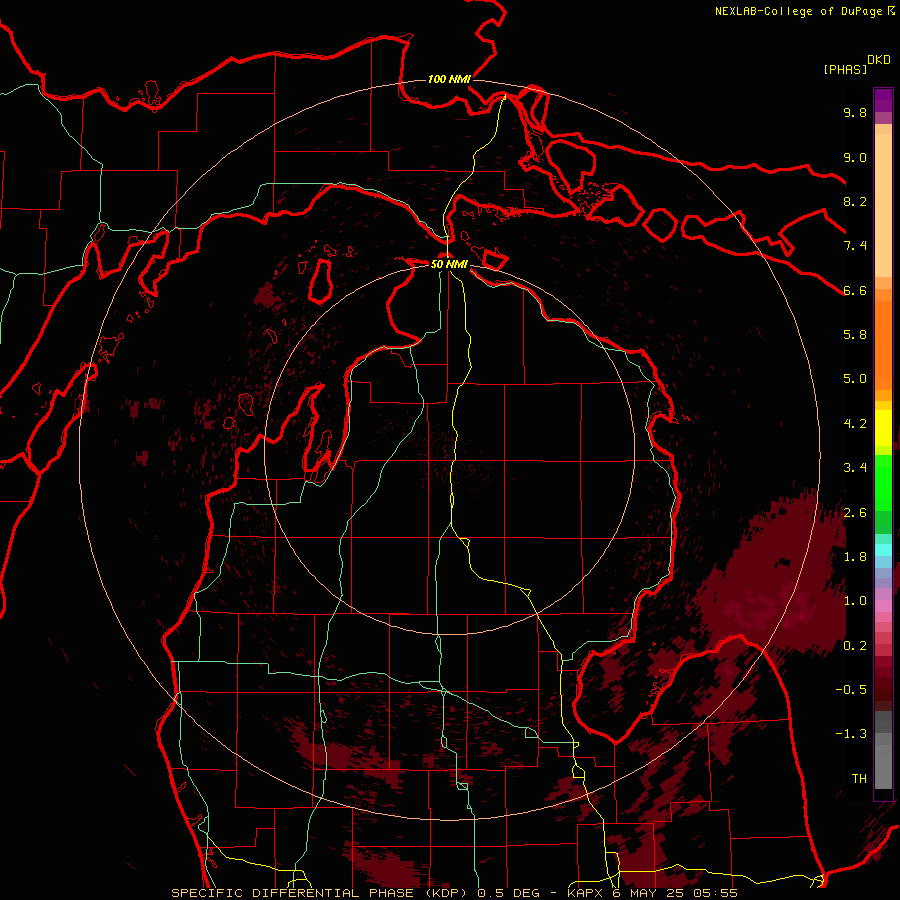Pick the bright green segment of color scale
The height and width of the screenshot is (900, 900).
click(883, 483)
